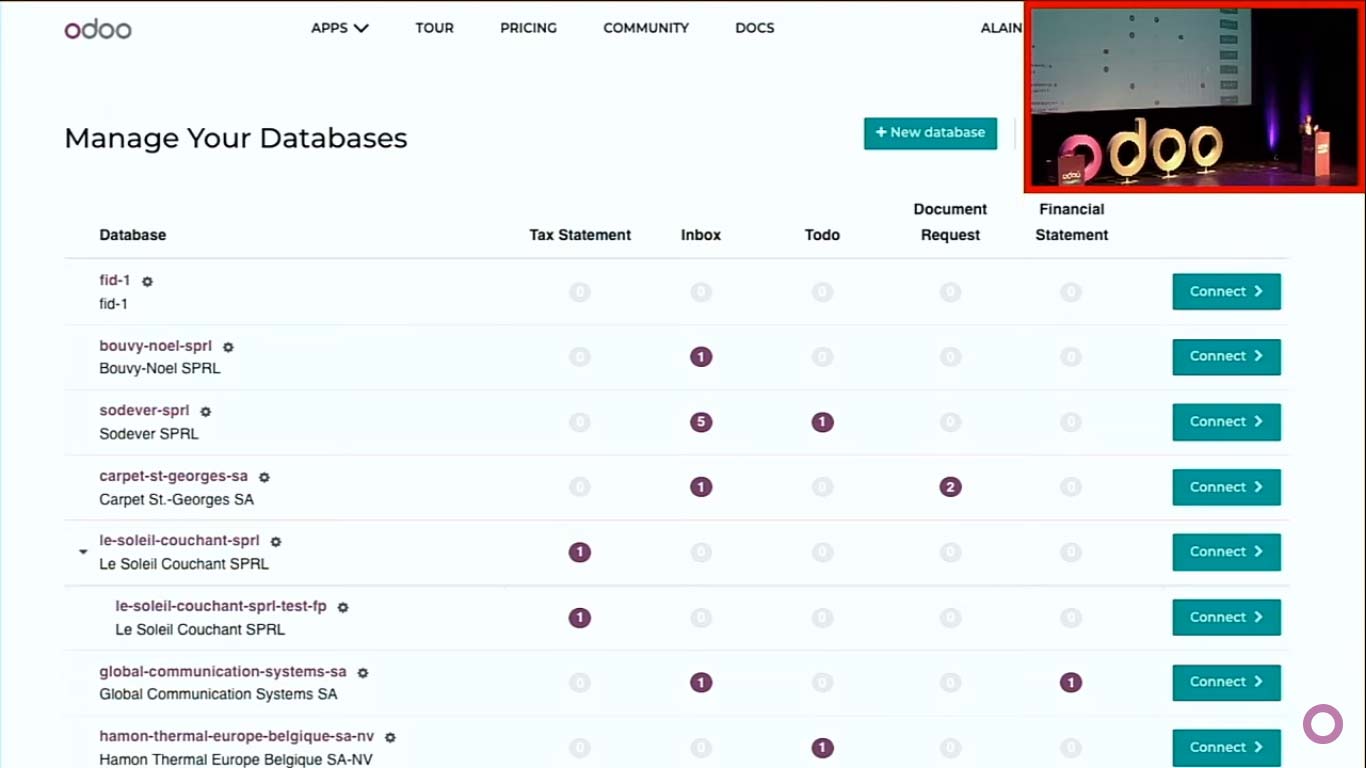
Task: Click the Odoo logo
Action: pos(98,29)
